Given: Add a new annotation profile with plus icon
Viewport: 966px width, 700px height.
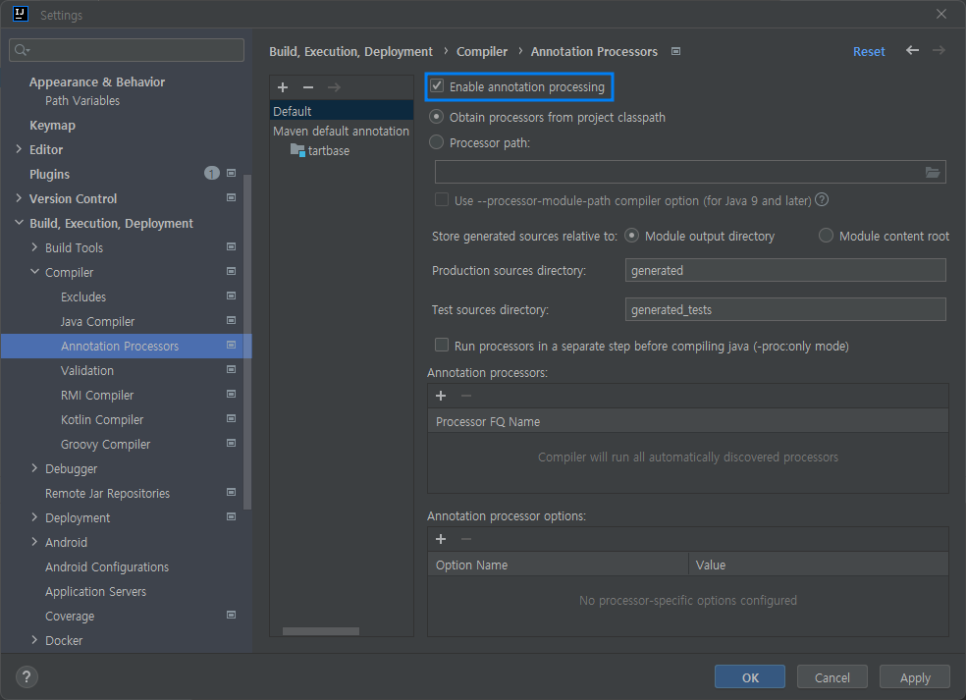Looking at the screenshot, I should click(x=283, y=88).
